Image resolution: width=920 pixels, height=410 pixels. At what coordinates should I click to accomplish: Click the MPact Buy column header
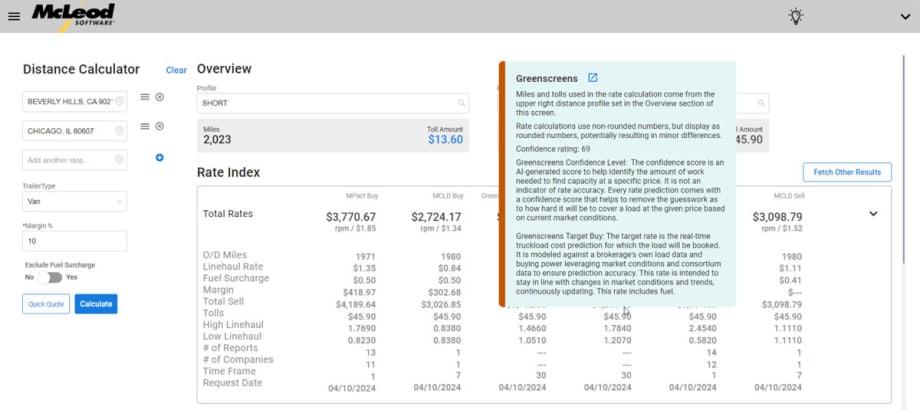[361, 196]
